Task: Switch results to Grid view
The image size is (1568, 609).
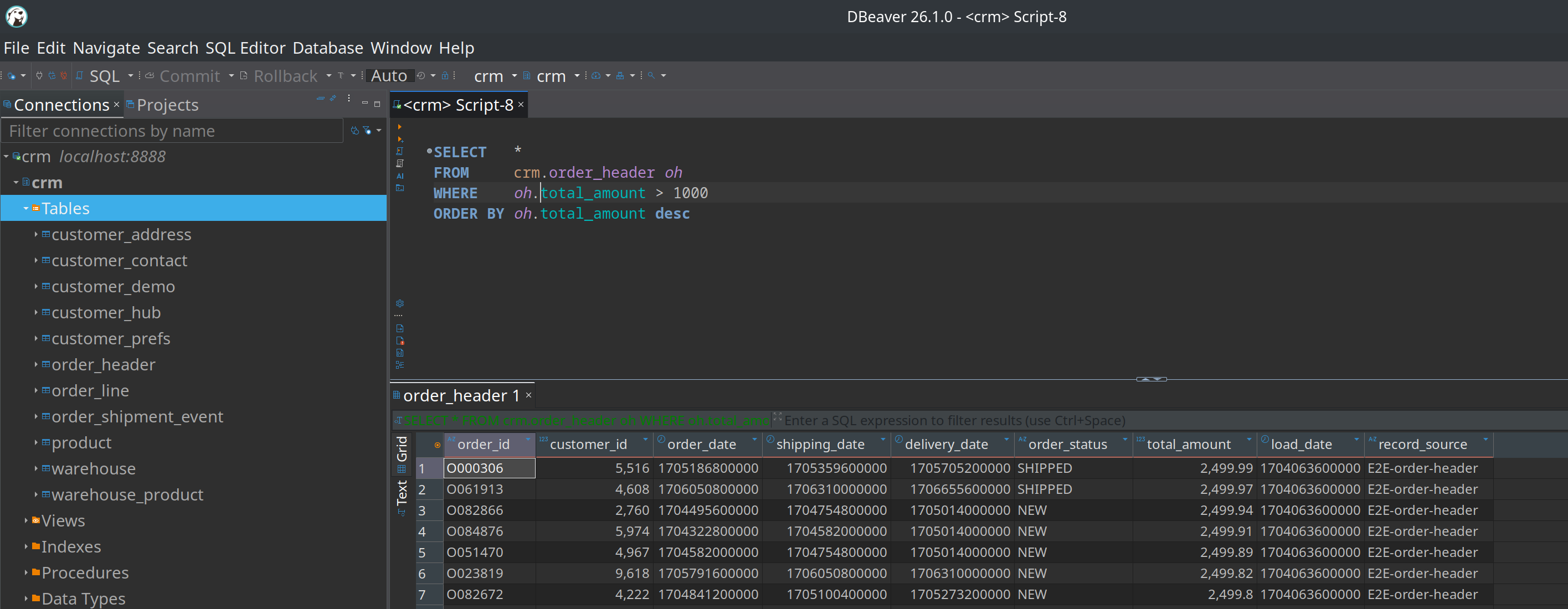Action: (x=402, y=454)
